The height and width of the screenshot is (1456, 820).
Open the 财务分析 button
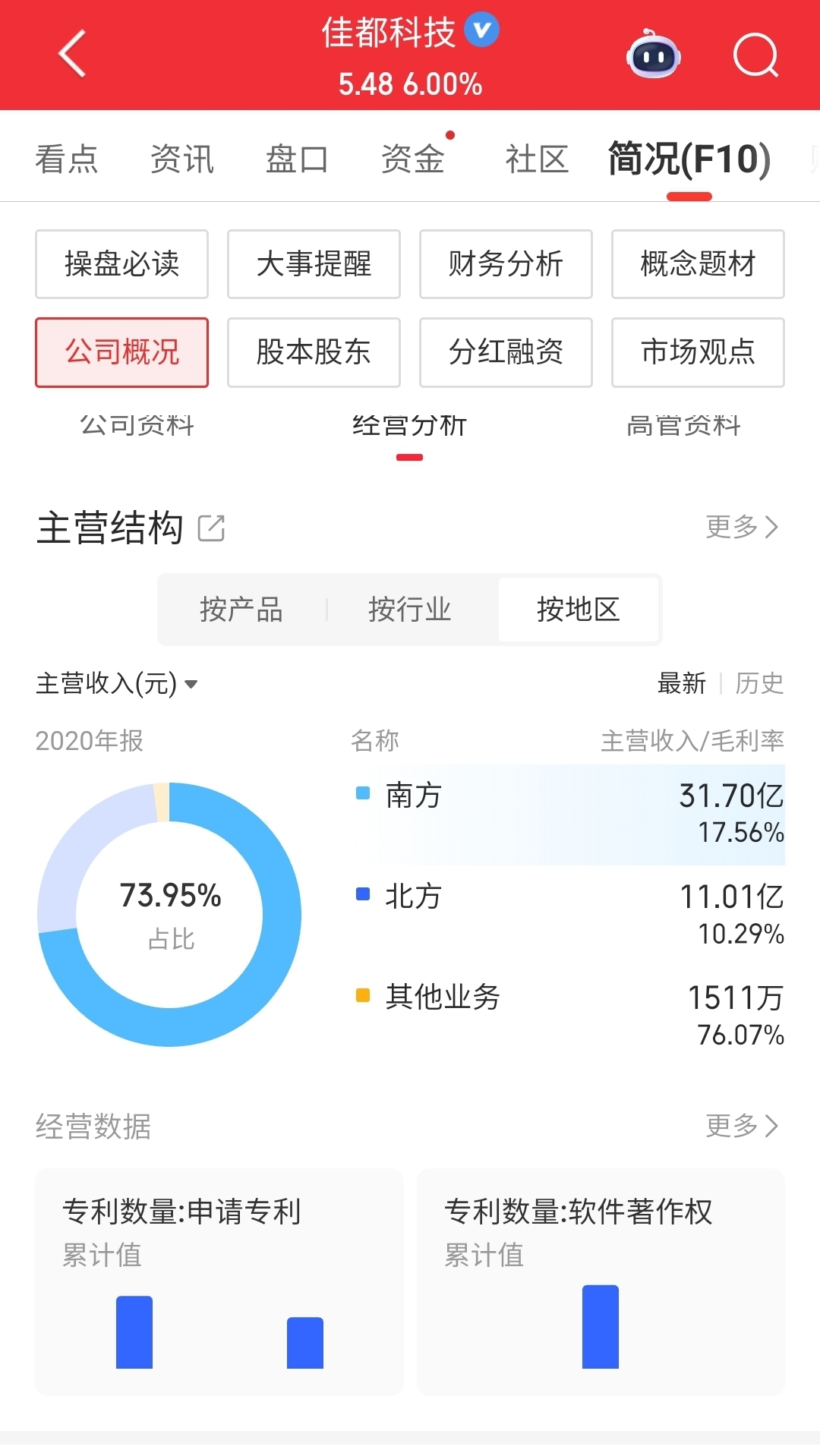(x=506, y=264)
